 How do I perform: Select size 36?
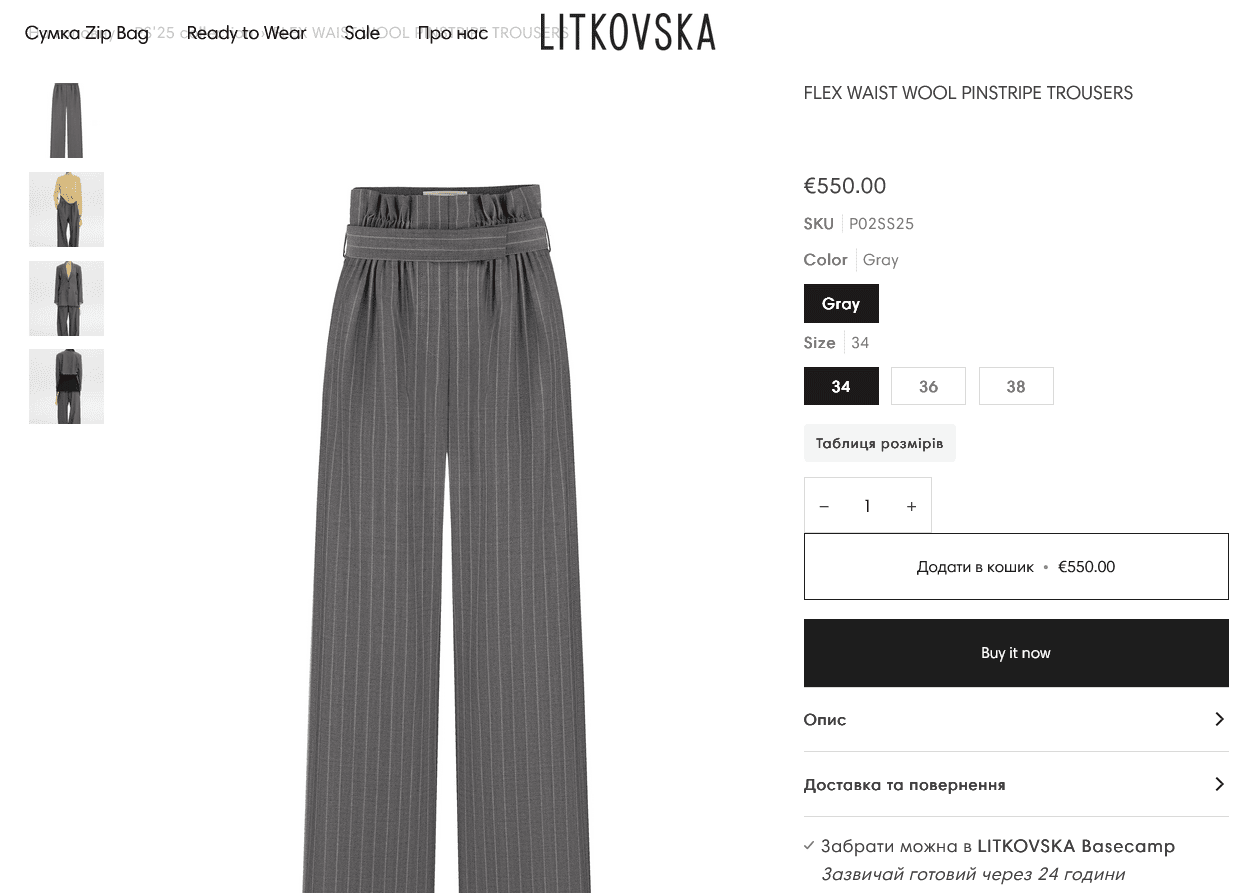[x=928, y=386]
